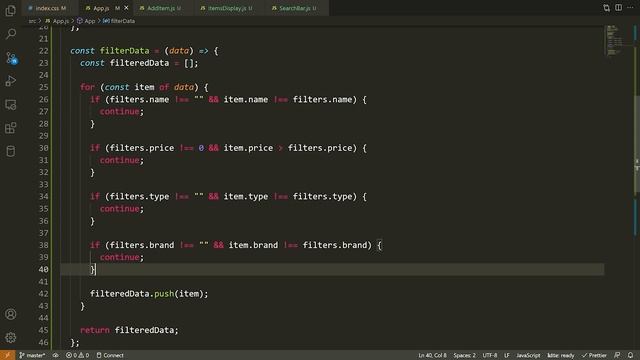
Task: Click App.js in the breadcrumb
Action: (x=61, y=21)
